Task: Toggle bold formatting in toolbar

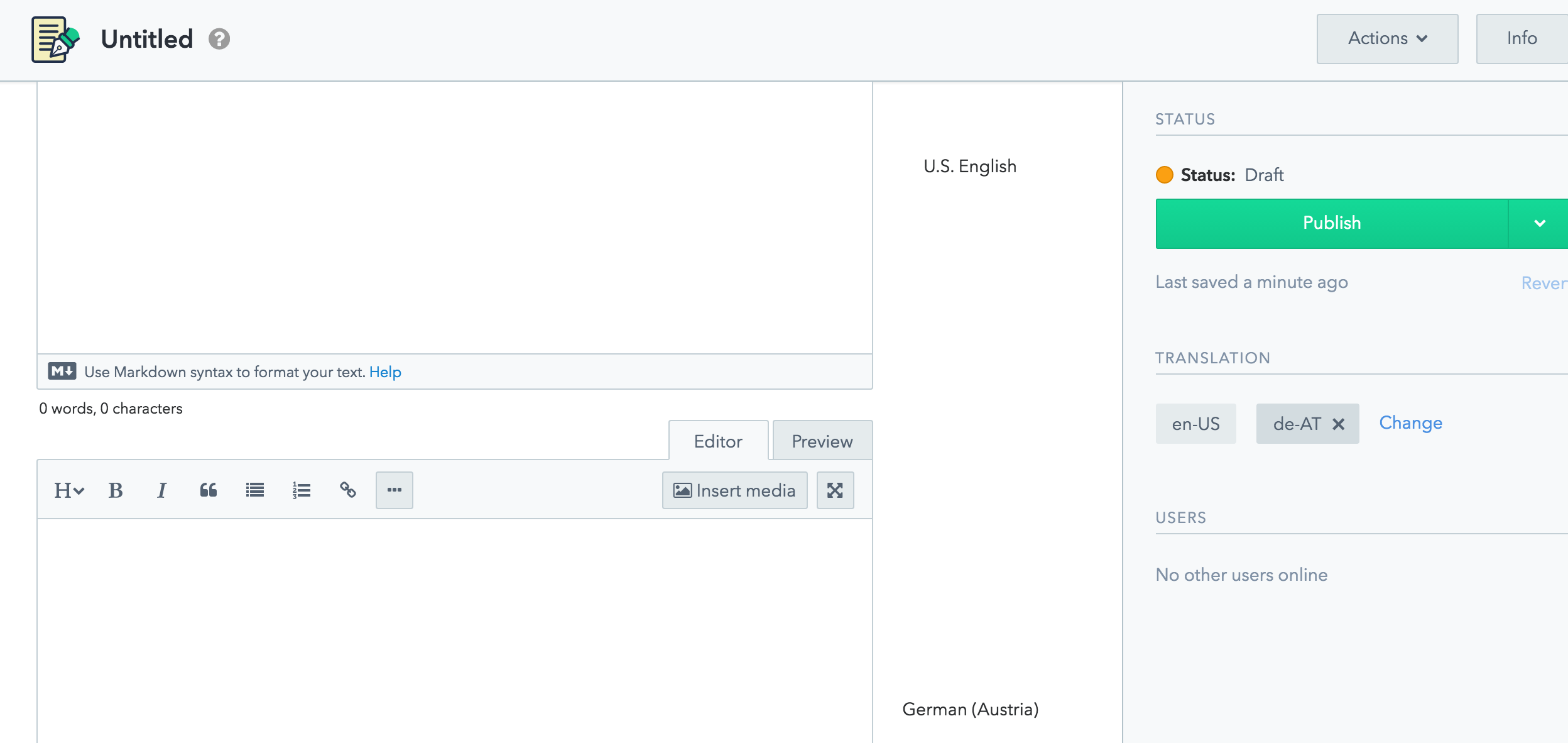Action: (116, 490)
